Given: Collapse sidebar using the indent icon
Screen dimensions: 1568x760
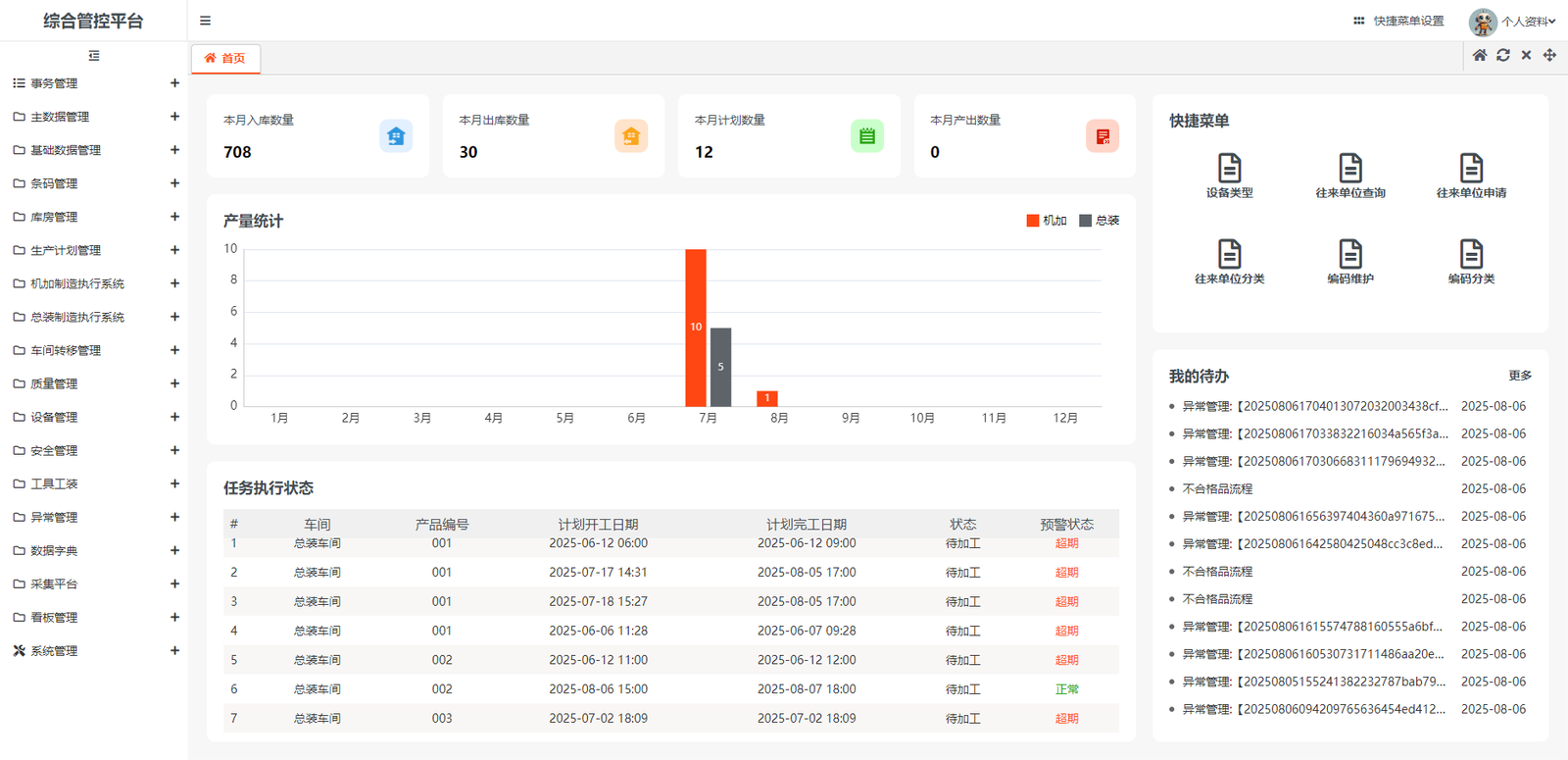Looking at the screenshot, I should tap(94, 56).
